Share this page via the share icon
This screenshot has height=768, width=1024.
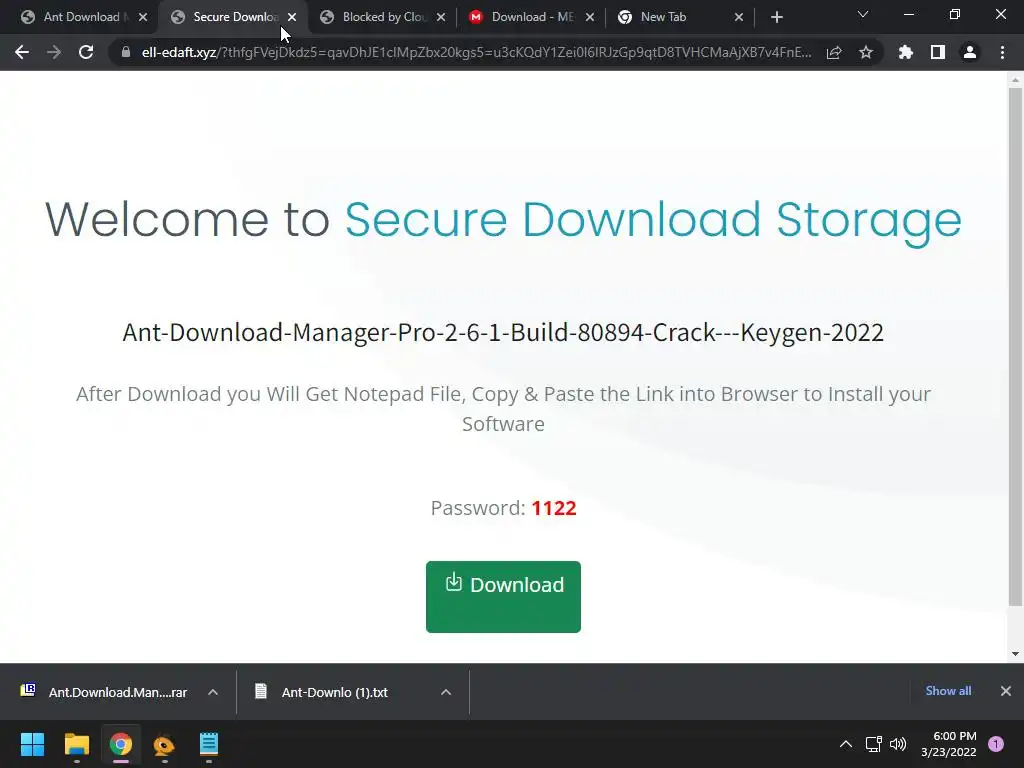[834, 52]
